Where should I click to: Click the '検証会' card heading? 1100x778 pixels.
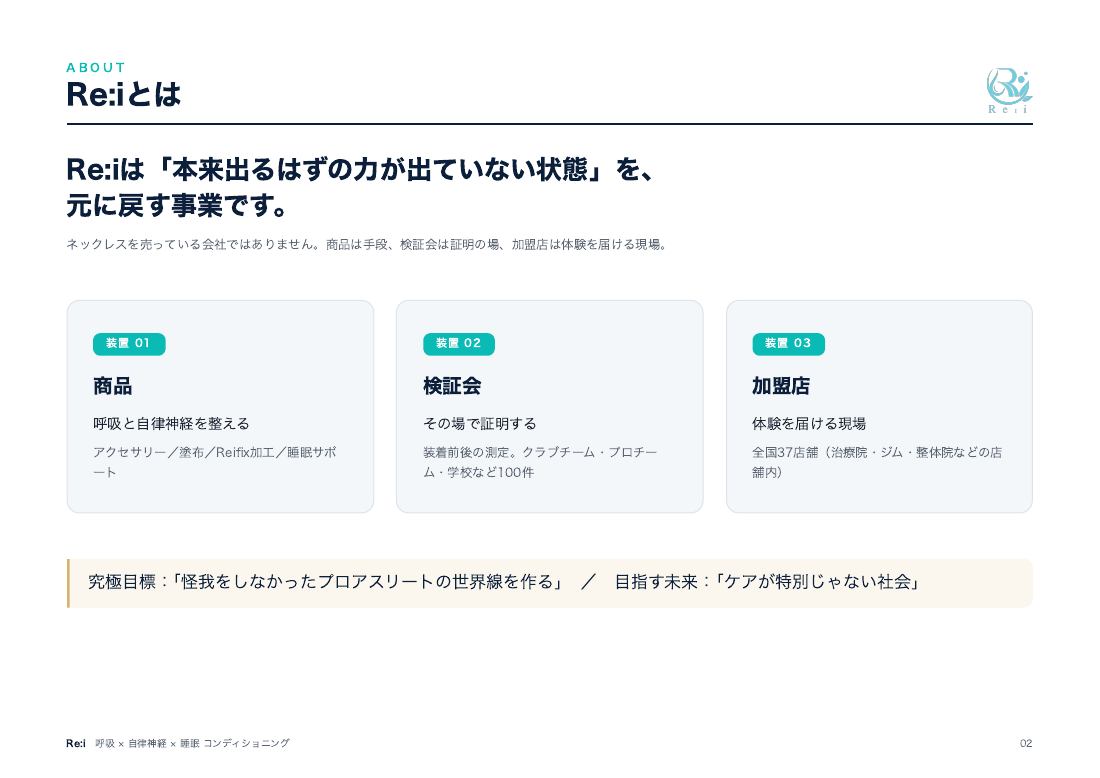point(452,386)
